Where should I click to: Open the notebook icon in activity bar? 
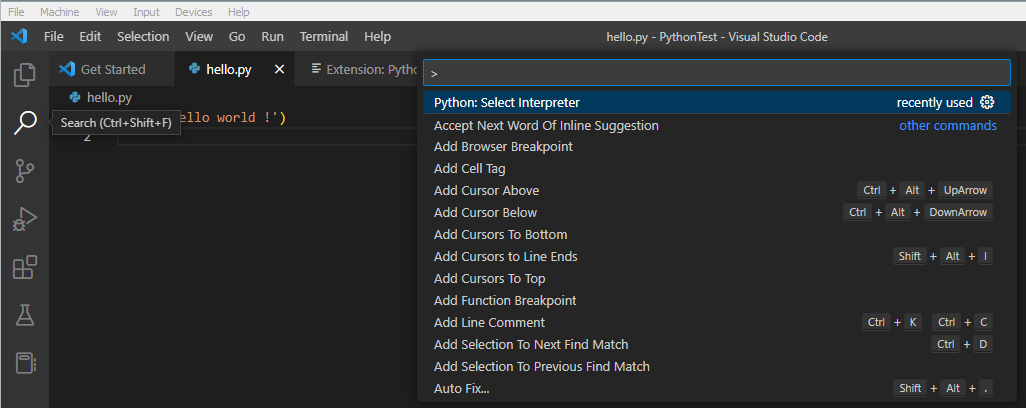(25, 363)
